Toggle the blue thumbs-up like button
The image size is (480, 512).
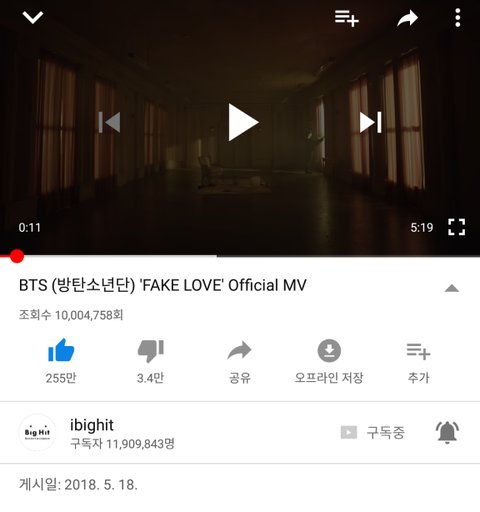tap(61, 350)
